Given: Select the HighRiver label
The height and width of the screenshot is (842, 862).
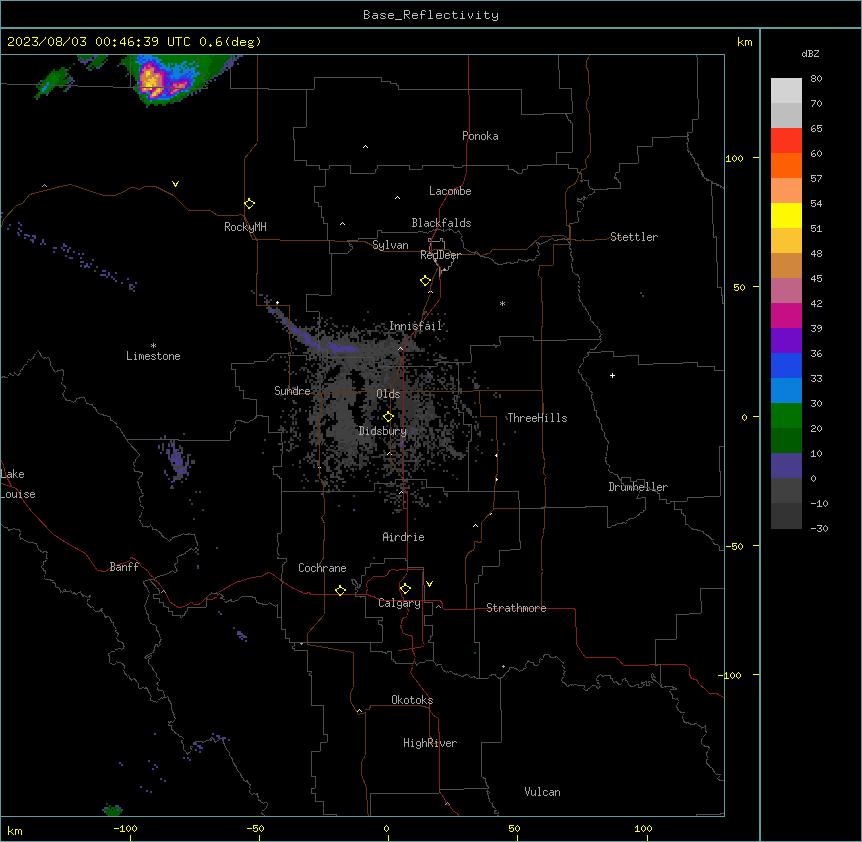Looking at the screenshot, I should [430, 743].
